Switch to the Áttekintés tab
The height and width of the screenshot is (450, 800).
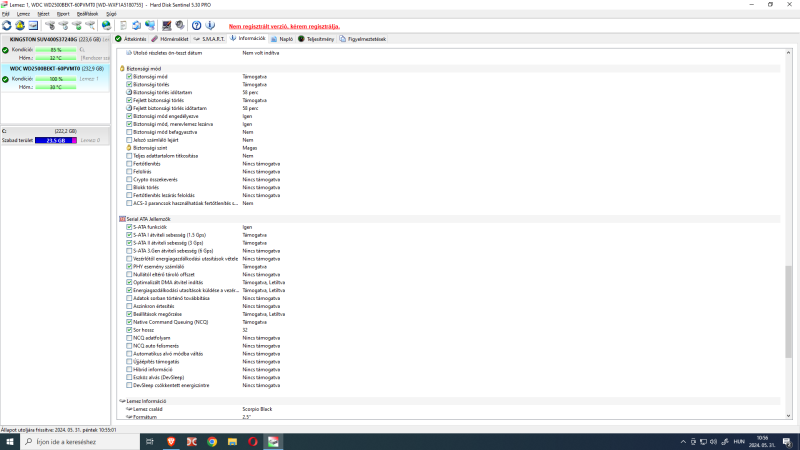pyautogui.click(x=131, y=39)
